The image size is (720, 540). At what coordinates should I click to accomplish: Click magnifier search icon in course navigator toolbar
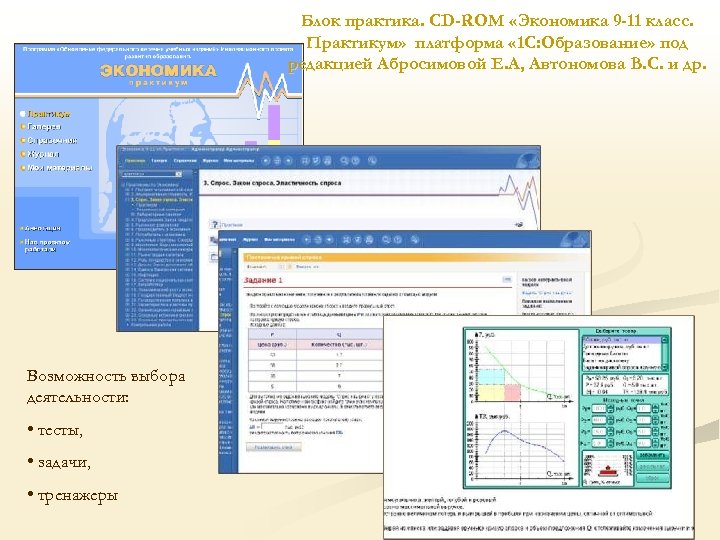(x=344, y=161)
